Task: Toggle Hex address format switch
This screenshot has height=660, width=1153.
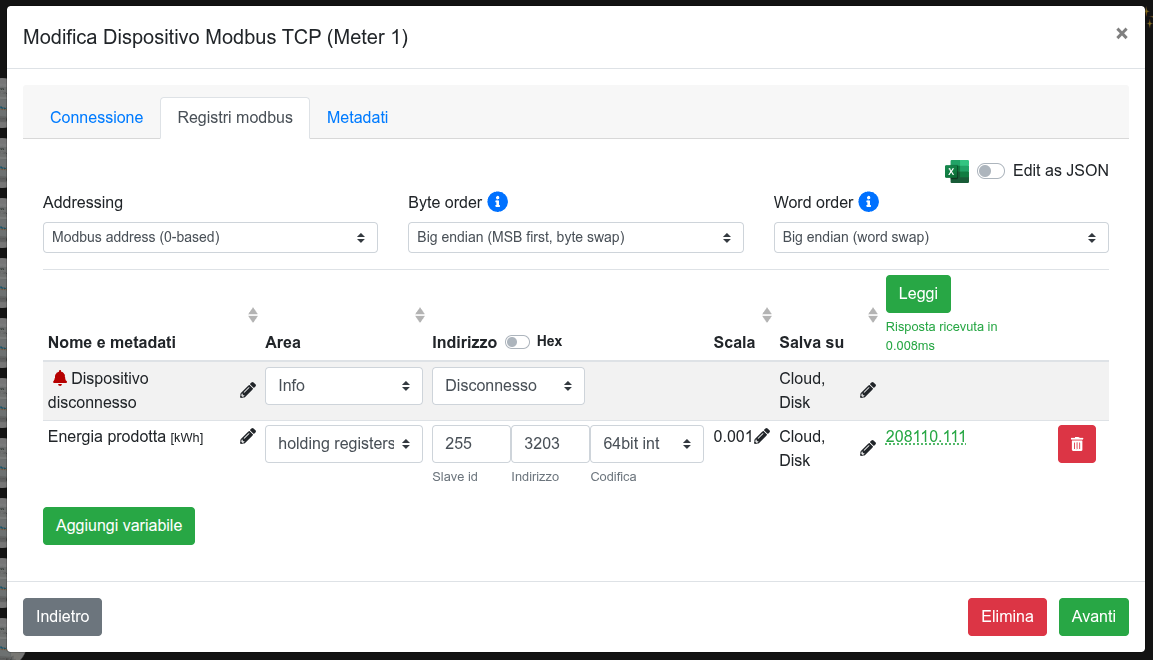Action: (517, 342)
